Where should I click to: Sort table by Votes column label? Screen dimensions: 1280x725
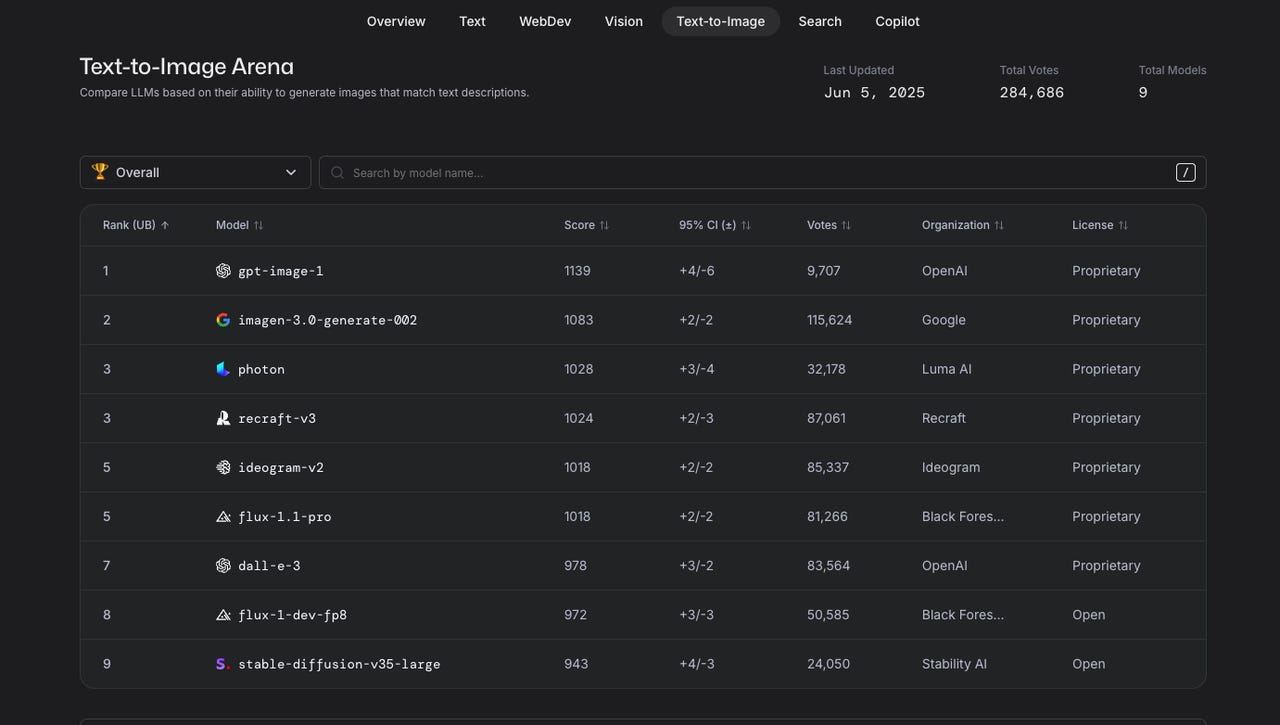click(x=822, y=225)
